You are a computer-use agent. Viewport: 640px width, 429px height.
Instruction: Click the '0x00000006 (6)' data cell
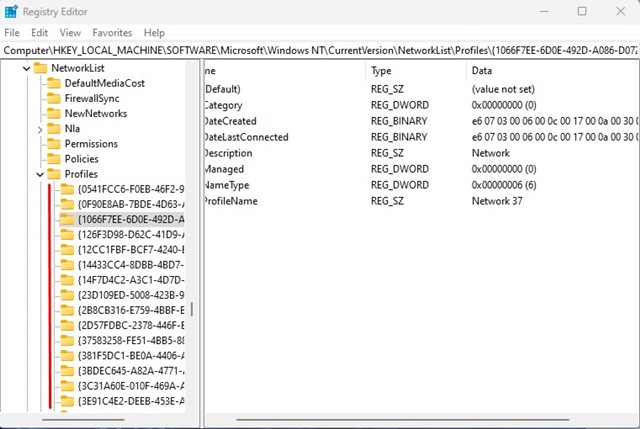coord(504,185)
